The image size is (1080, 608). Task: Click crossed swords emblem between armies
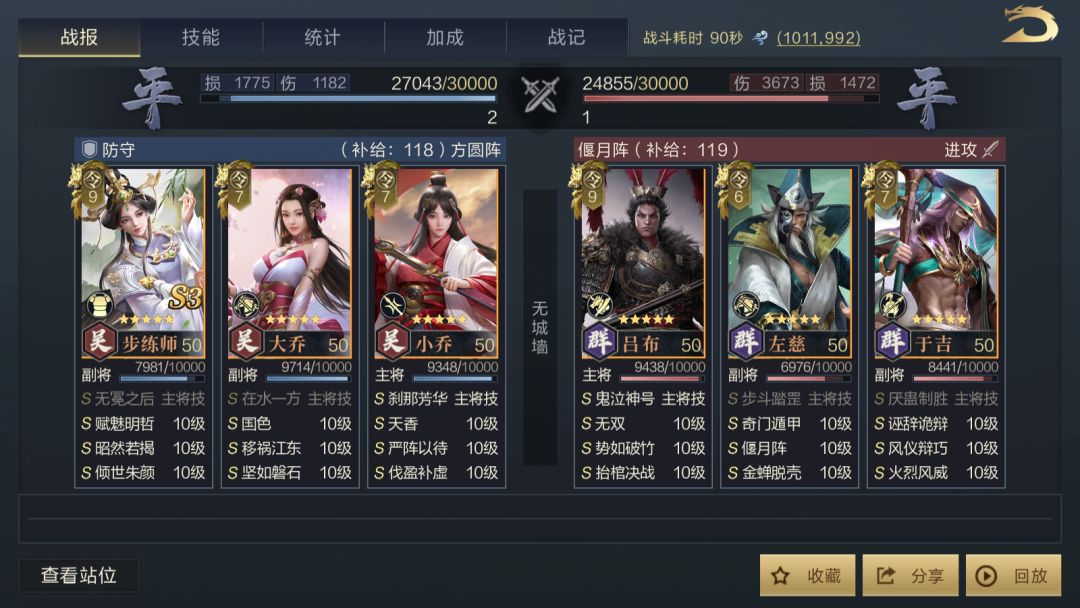pos(540,95)
